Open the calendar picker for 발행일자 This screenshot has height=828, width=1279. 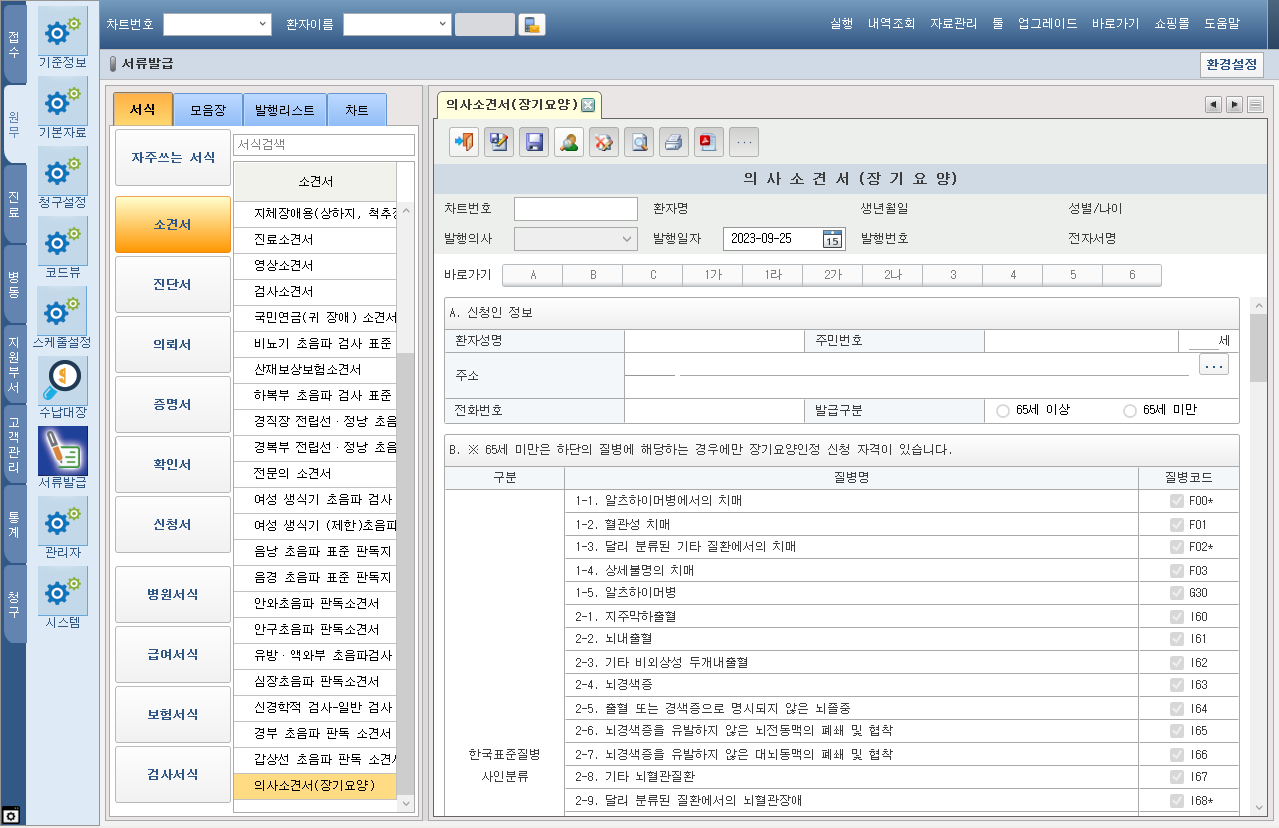pyautogui.click(x=832, y=239)
